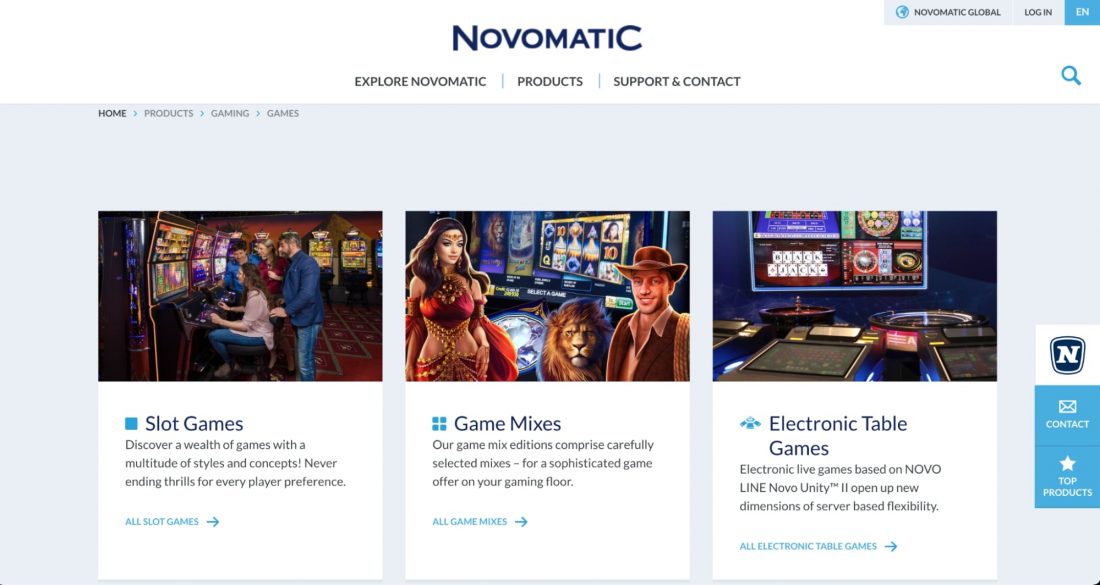The height and width of the screenshot is (585, 1100).
Task: Open the search magnifier icon
Action: [1071, 75]
